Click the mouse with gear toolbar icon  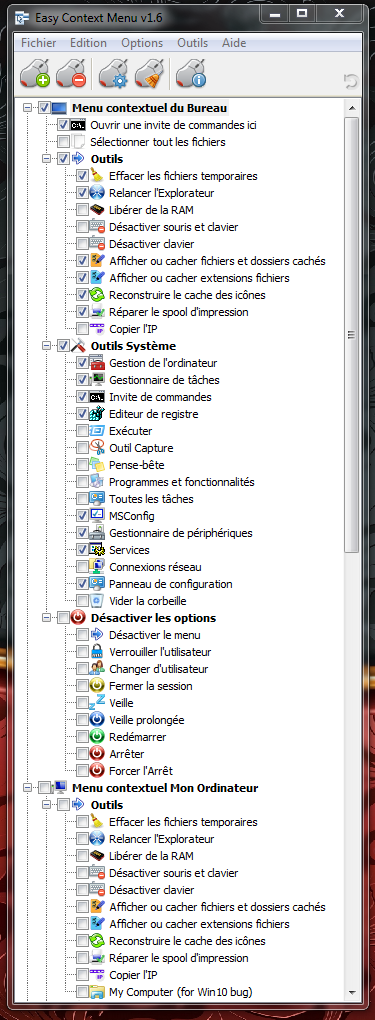tap(112, 73)
